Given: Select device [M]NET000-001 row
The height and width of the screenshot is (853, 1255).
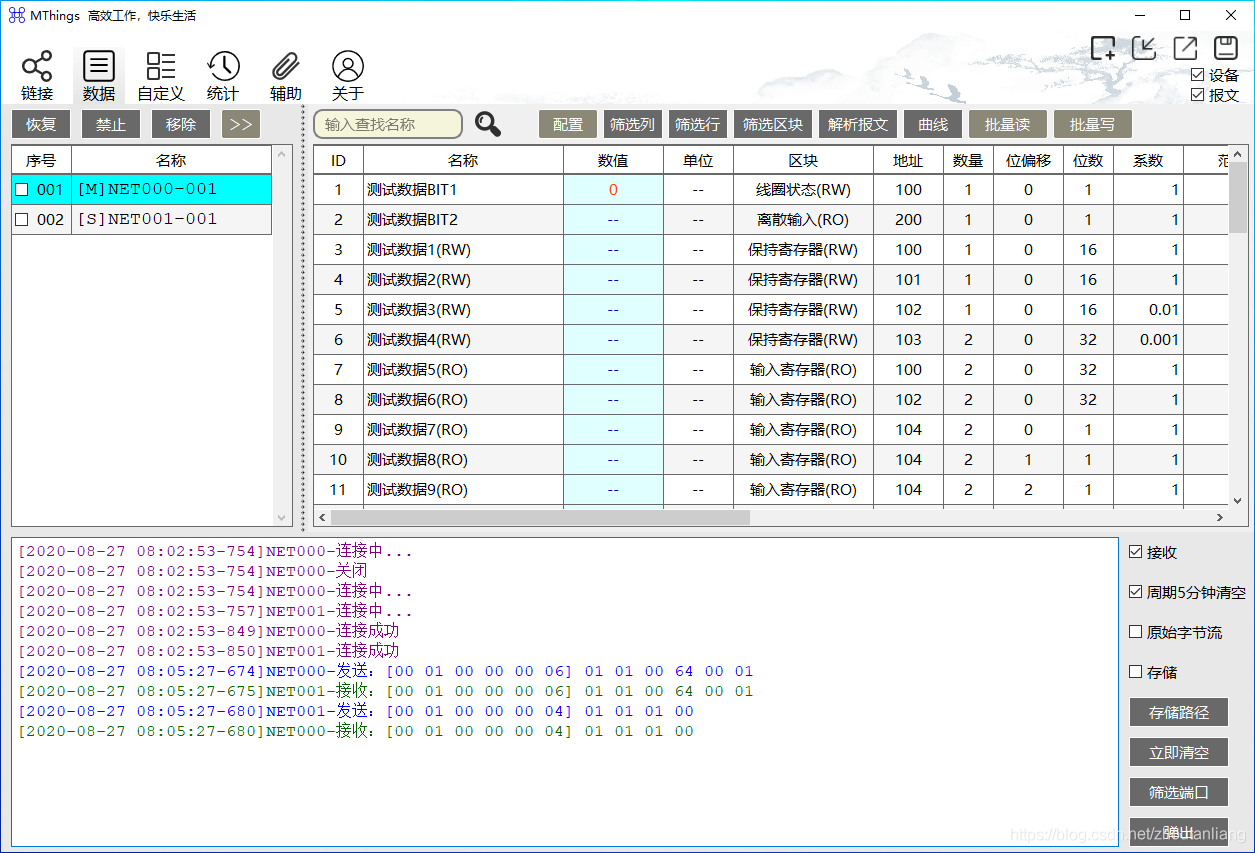Looking at the screenshot, I should pos(142,189).
